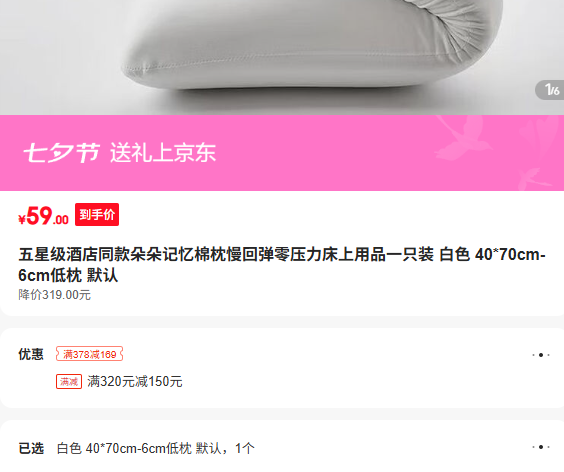Open the 满320元减150元 promotion details
The width and height of the screenshot is (564, 472).
135,381
